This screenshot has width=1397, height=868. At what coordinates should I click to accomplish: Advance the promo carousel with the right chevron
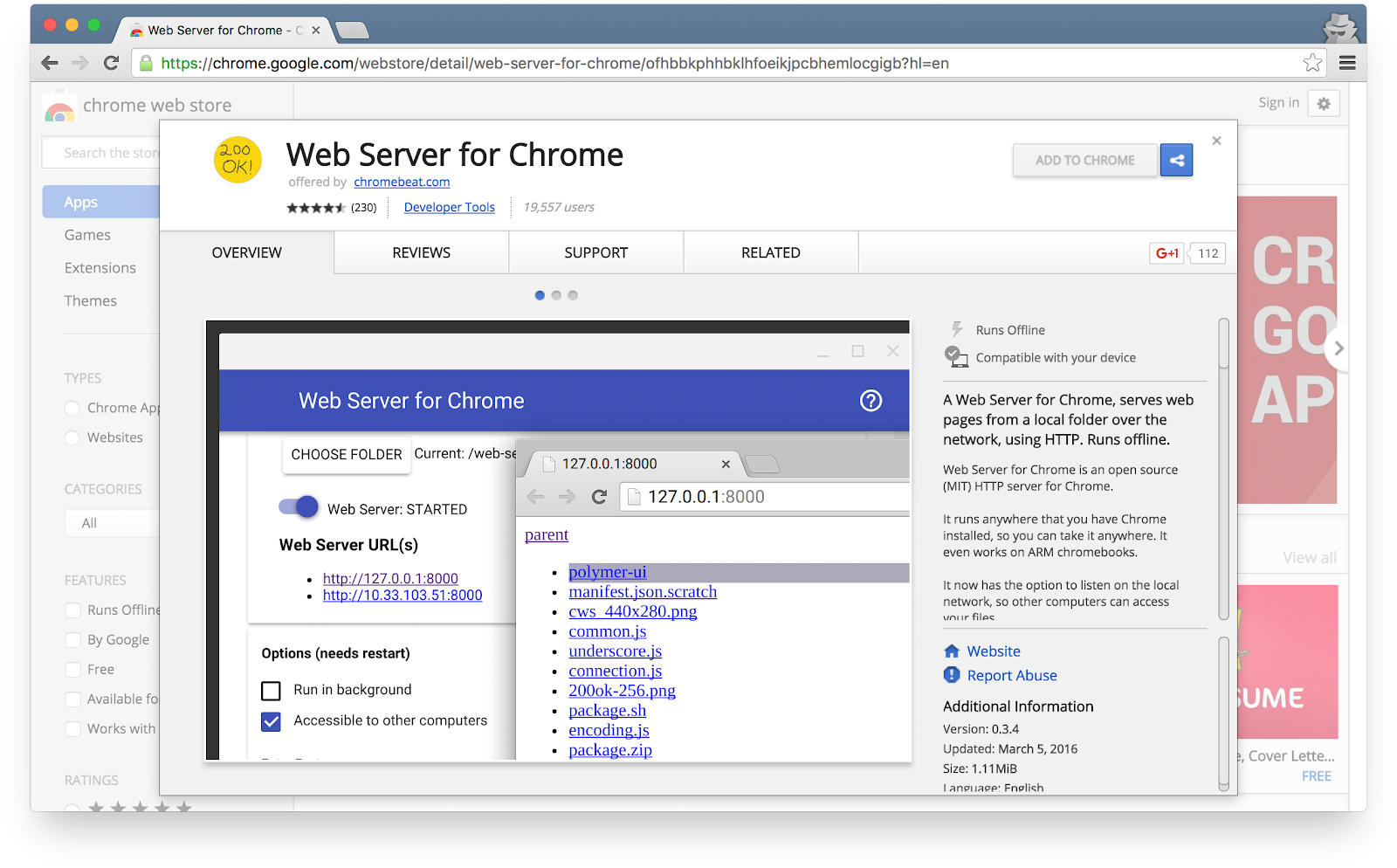(1338, 348)
